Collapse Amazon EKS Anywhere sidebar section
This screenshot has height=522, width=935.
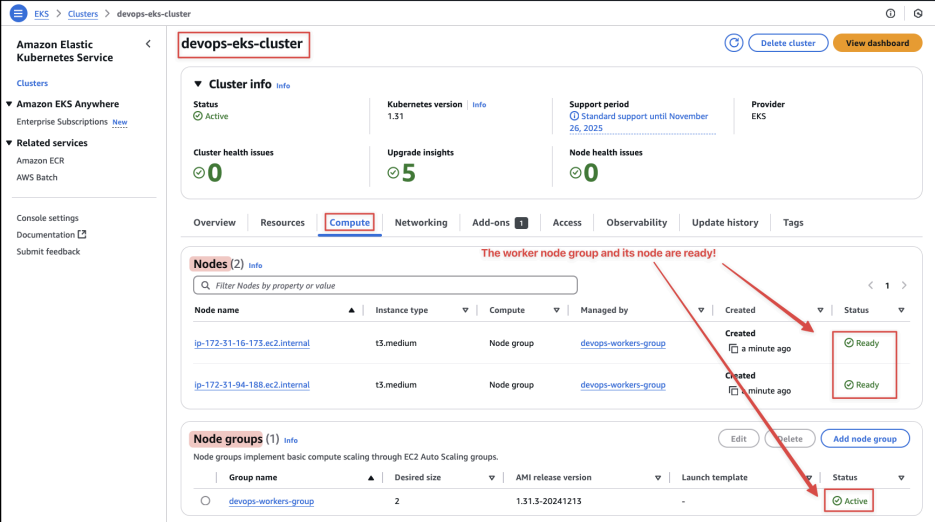pyautogui.click(x=9, y=104)
